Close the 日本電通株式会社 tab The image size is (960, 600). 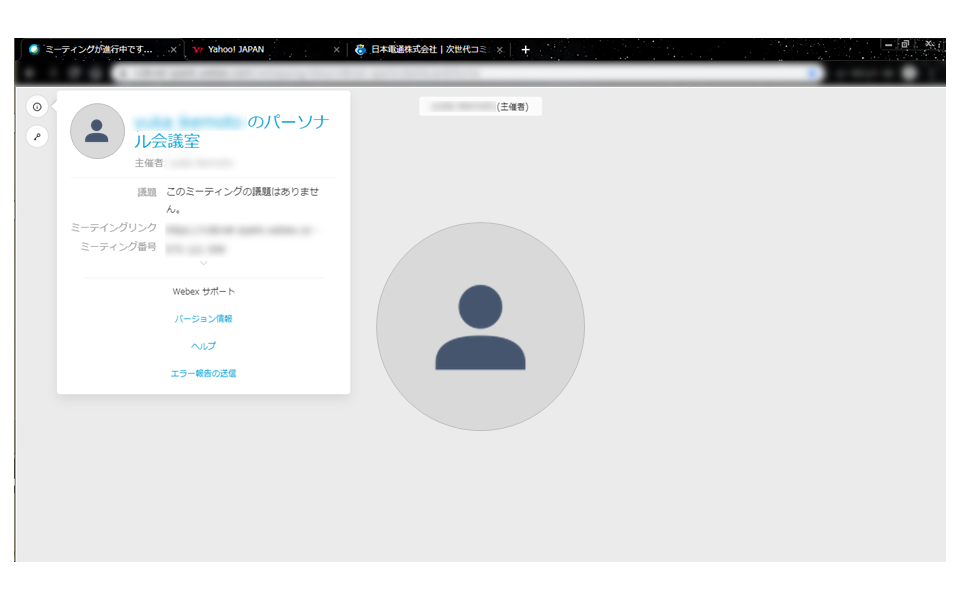pyautogui.click(x=500, y=50)
